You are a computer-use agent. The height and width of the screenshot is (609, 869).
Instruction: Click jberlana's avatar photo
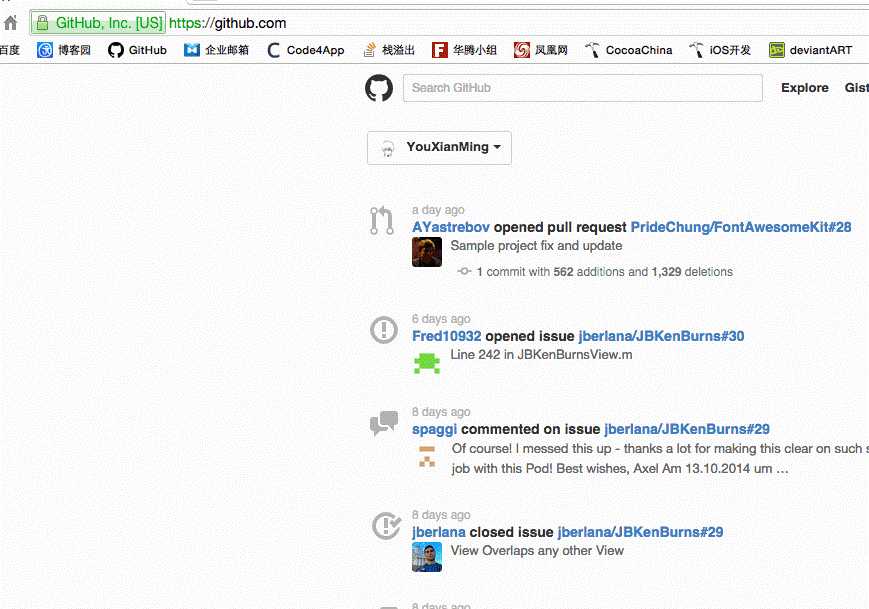click(x=427, y=557)
